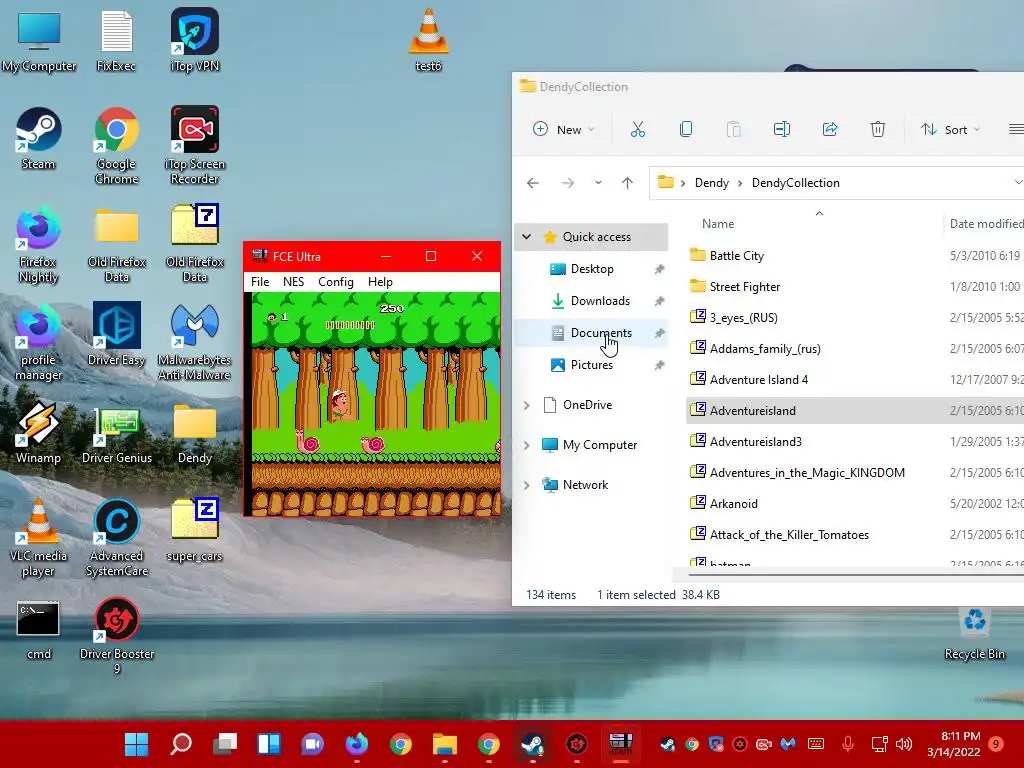This screenshot has width=1024, height=768.
Task: Click Dendy in the address breadcrumb
Action: click(711, 183)
